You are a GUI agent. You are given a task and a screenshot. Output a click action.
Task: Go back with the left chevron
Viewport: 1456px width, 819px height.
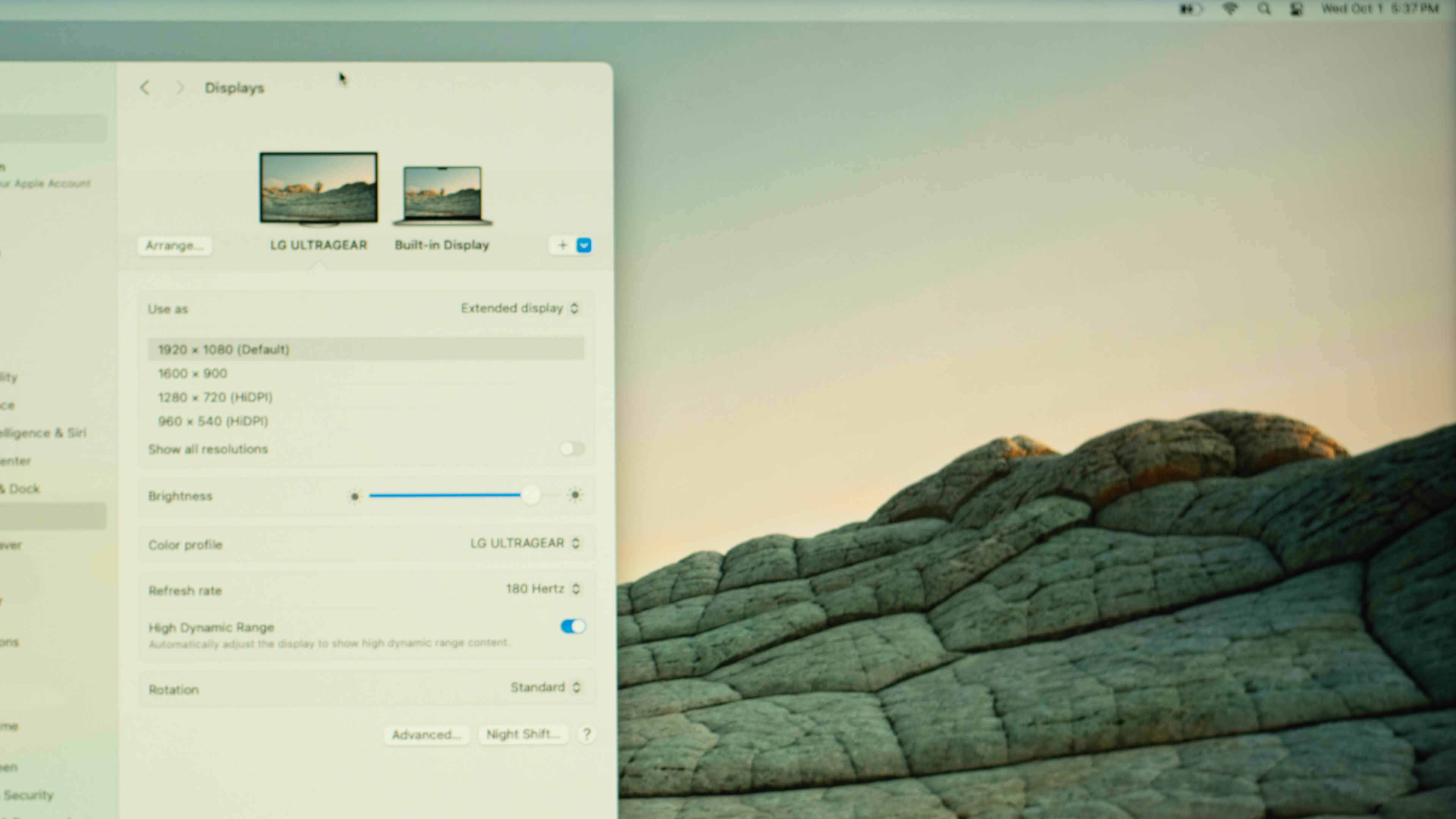coord(145,88)
